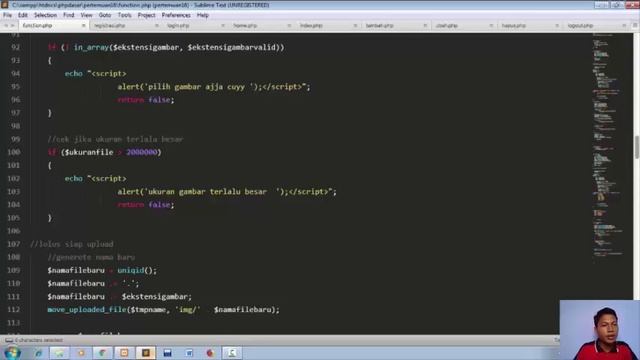Screen dimensions: 640x360
Task: Click 'return false;' on line 96
Action: (x=146, y=100)
